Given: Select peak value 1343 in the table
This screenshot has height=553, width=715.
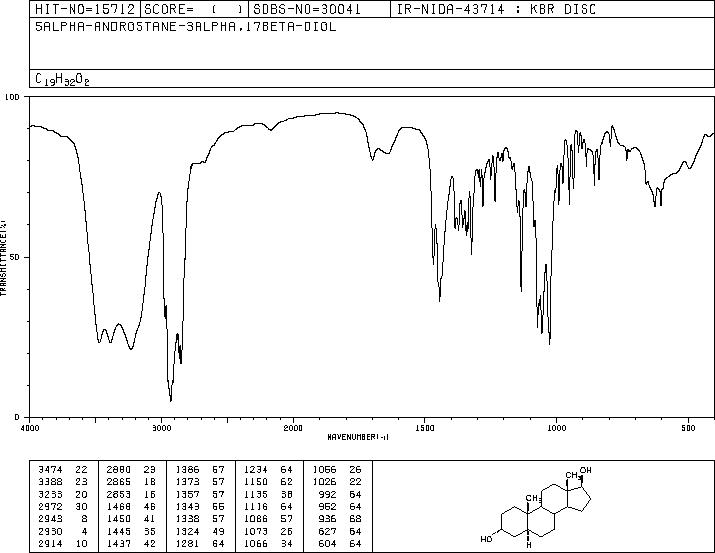Looking at the screenshot, I should [187, 506].
